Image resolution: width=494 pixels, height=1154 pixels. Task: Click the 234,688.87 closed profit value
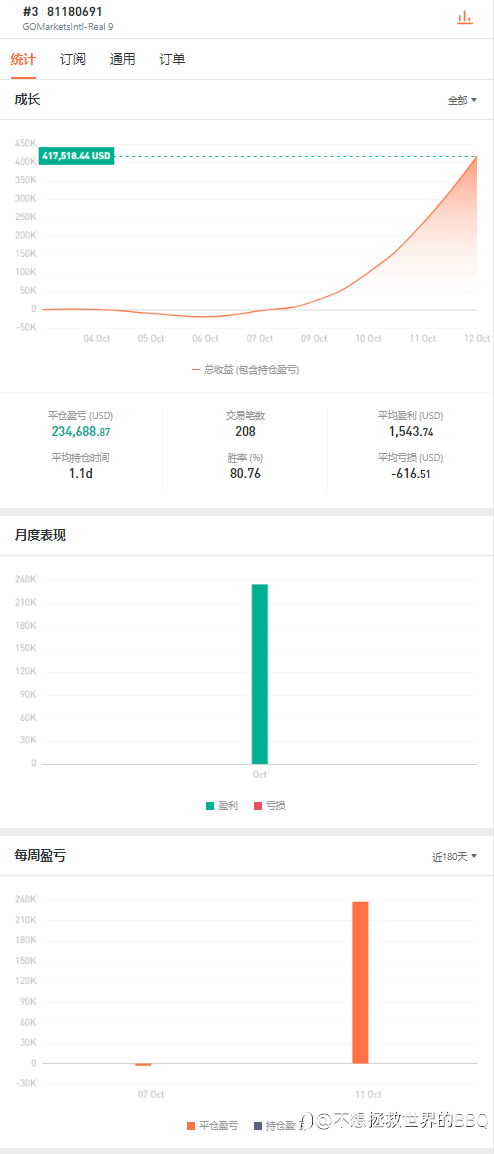point(81,431)
